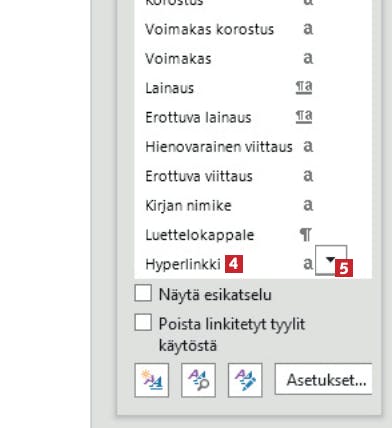The image size is (392, 428).
Task: Open the Style Inspector icon button
Action: coord(198,380)
